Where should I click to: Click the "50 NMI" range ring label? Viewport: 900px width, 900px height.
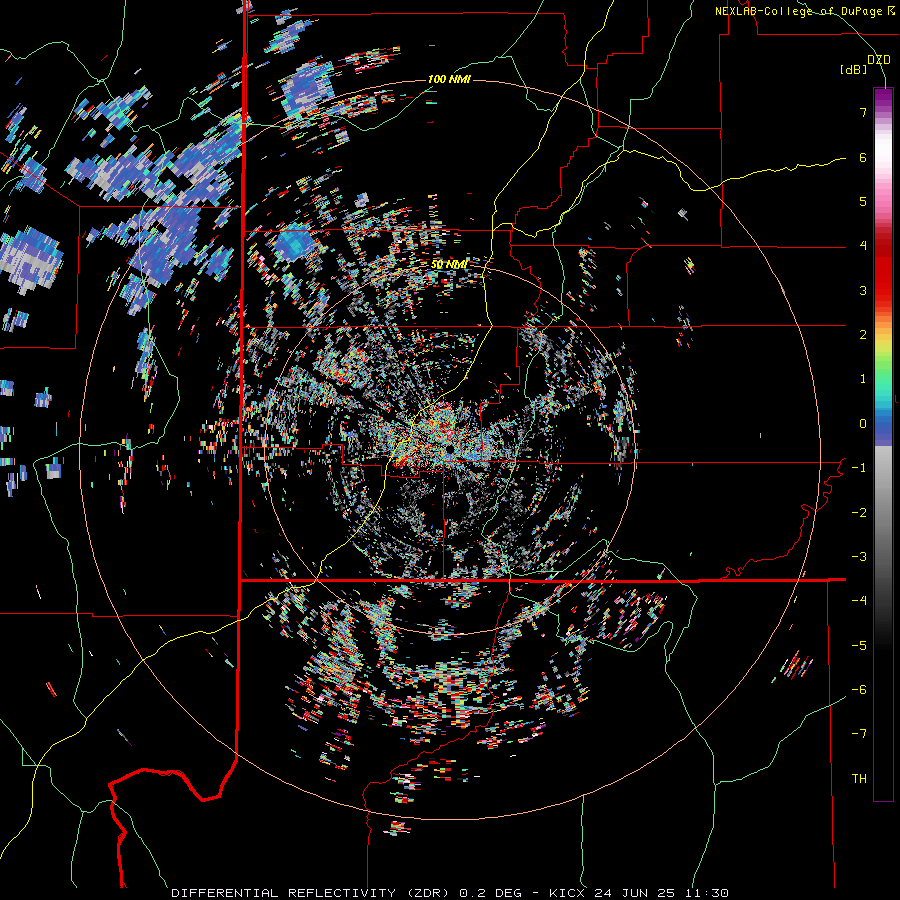[x=449, y=265]
